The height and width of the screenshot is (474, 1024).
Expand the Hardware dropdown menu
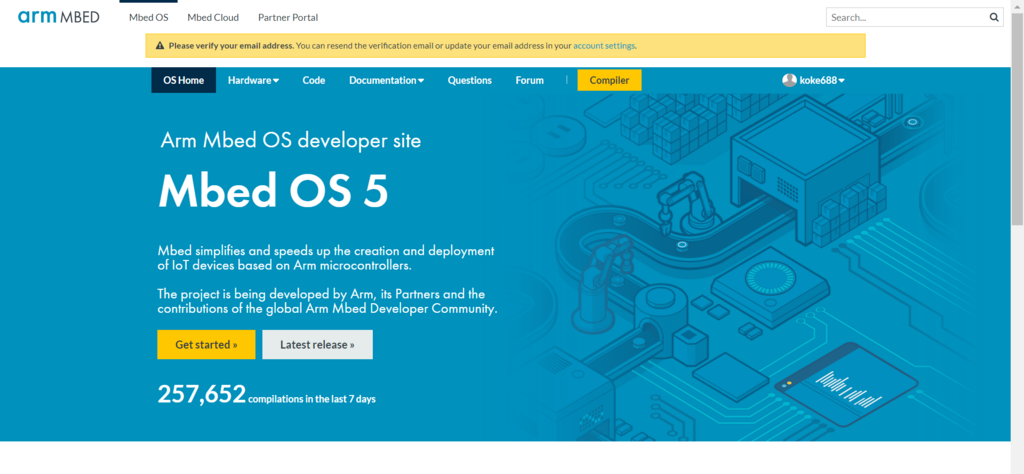[x=253, y=80]
